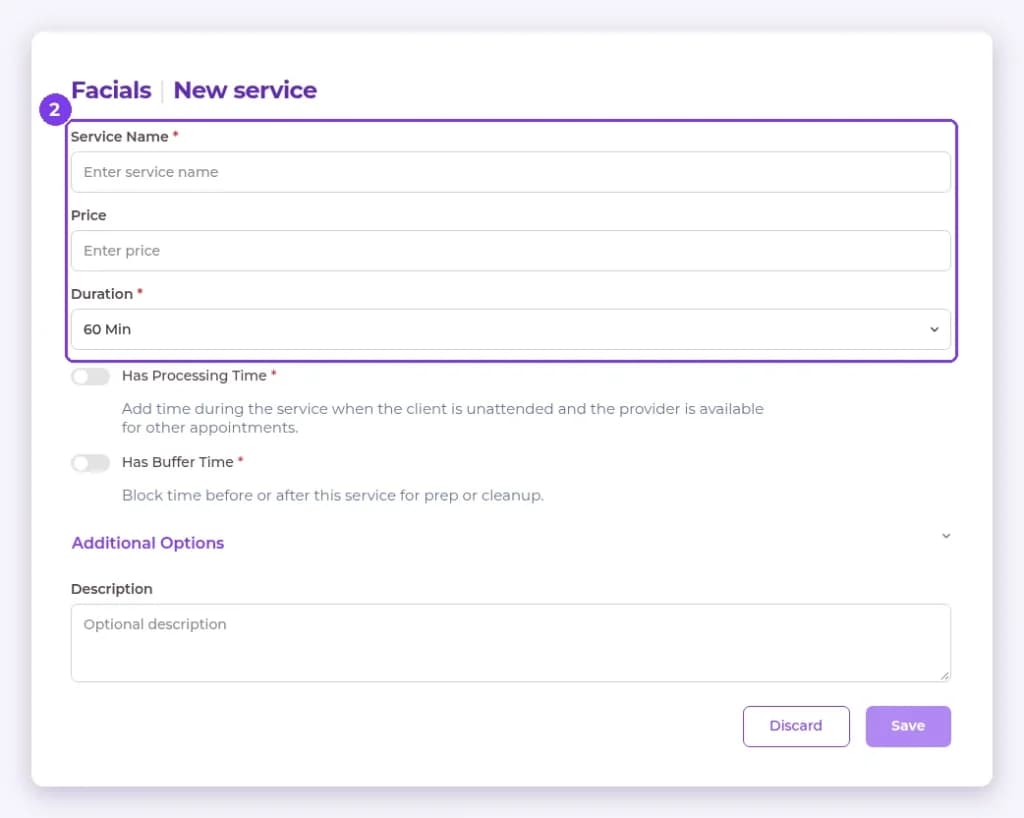Discard the new service changes
Image resolution: width=1024 pixels, height=818 pixels.
coord(796,726)
